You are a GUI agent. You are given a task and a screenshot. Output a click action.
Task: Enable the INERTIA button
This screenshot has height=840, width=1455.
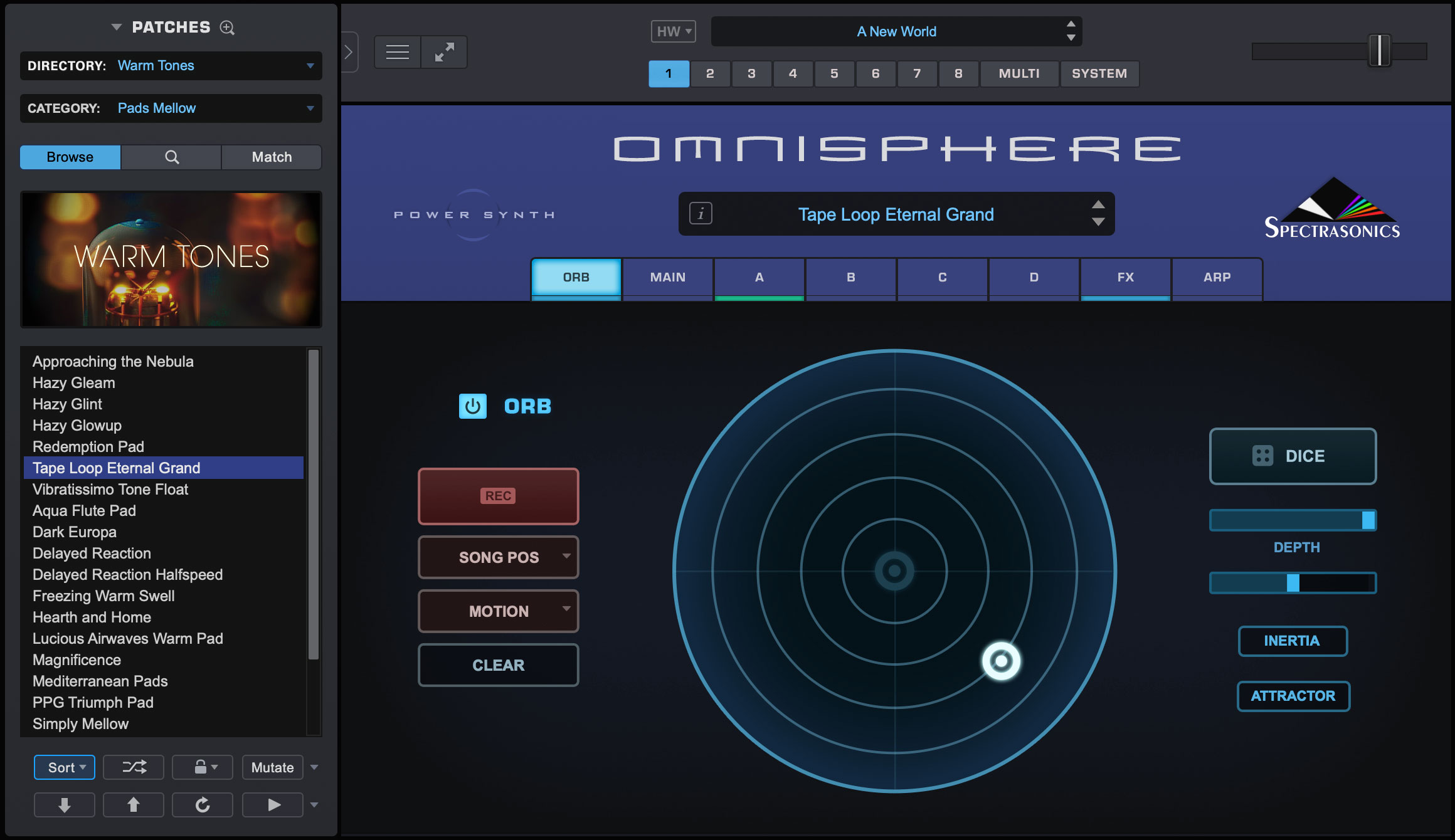point(1293,641)
